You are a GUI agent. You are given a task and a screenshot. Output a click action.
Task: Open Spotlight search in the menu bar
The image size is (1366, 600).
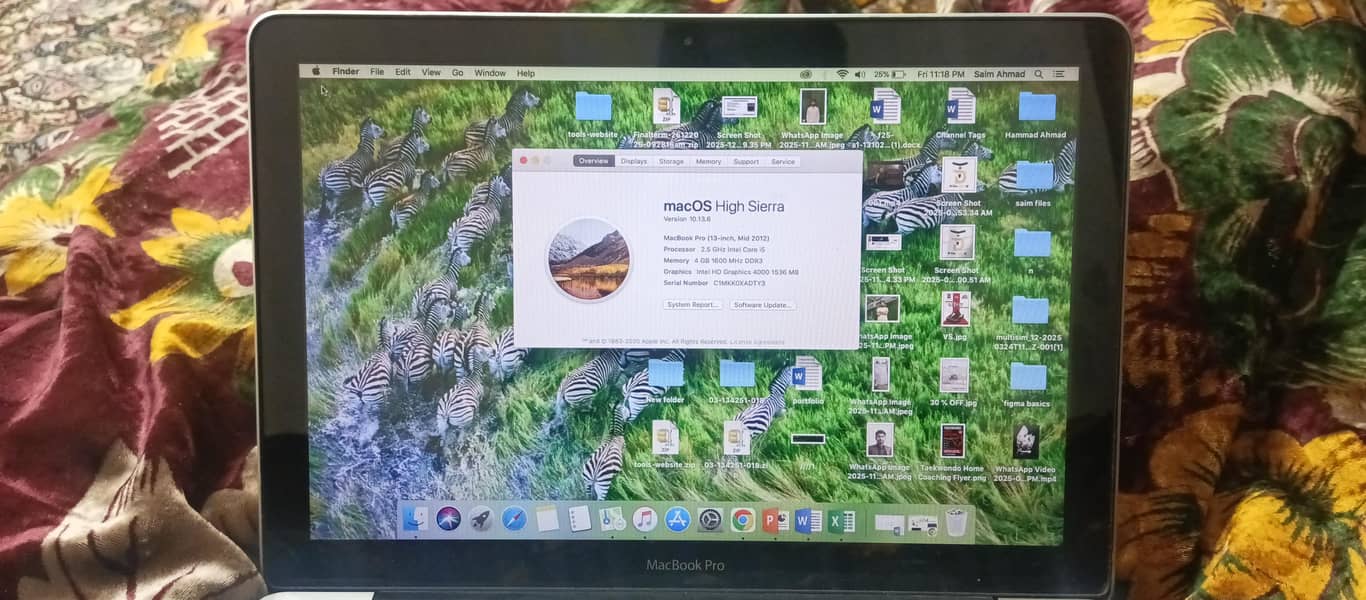[x=1039, y=73]
